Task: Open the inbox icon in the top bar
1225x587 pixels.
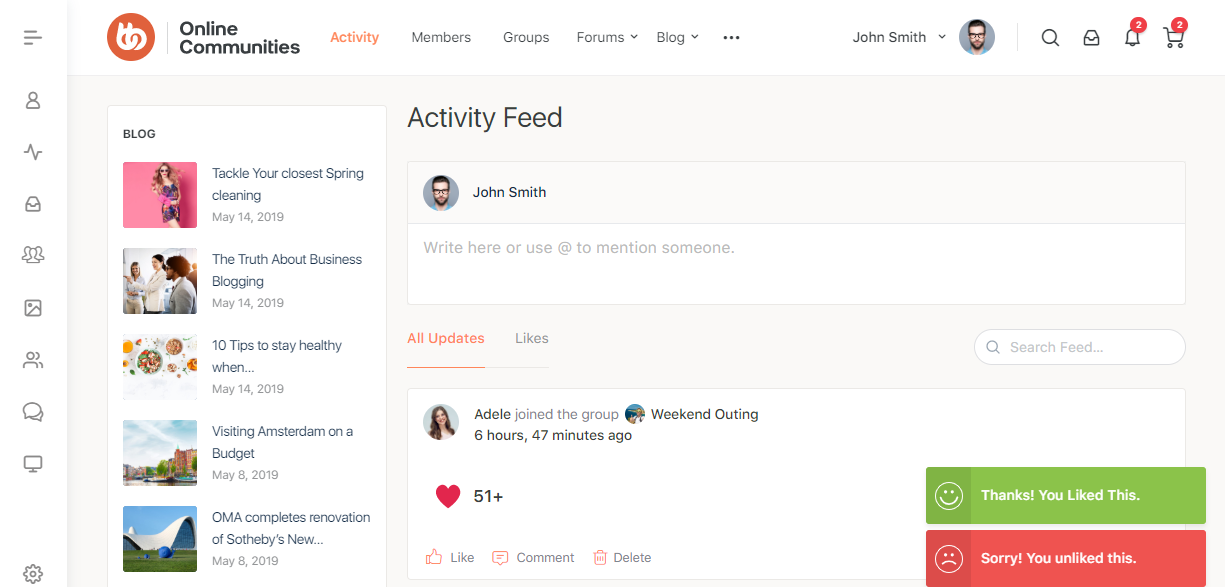Action: point(1091,37)
